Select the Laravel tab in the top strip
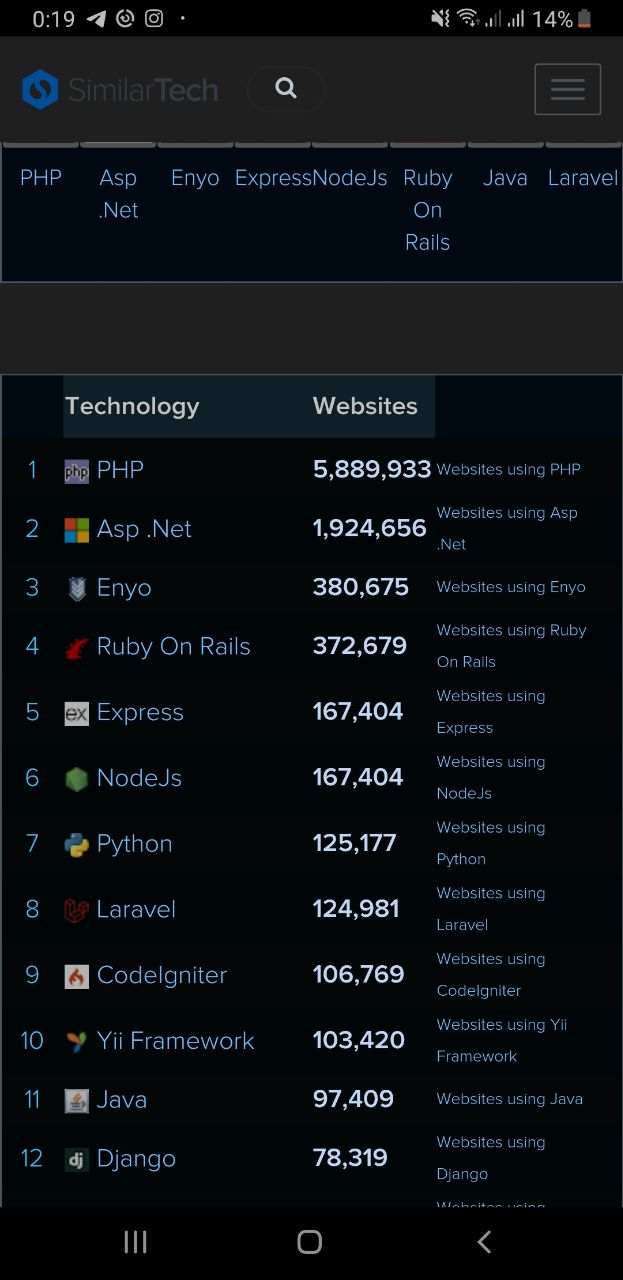Viewport: 623px width, 1280px height. pos(583,178)
